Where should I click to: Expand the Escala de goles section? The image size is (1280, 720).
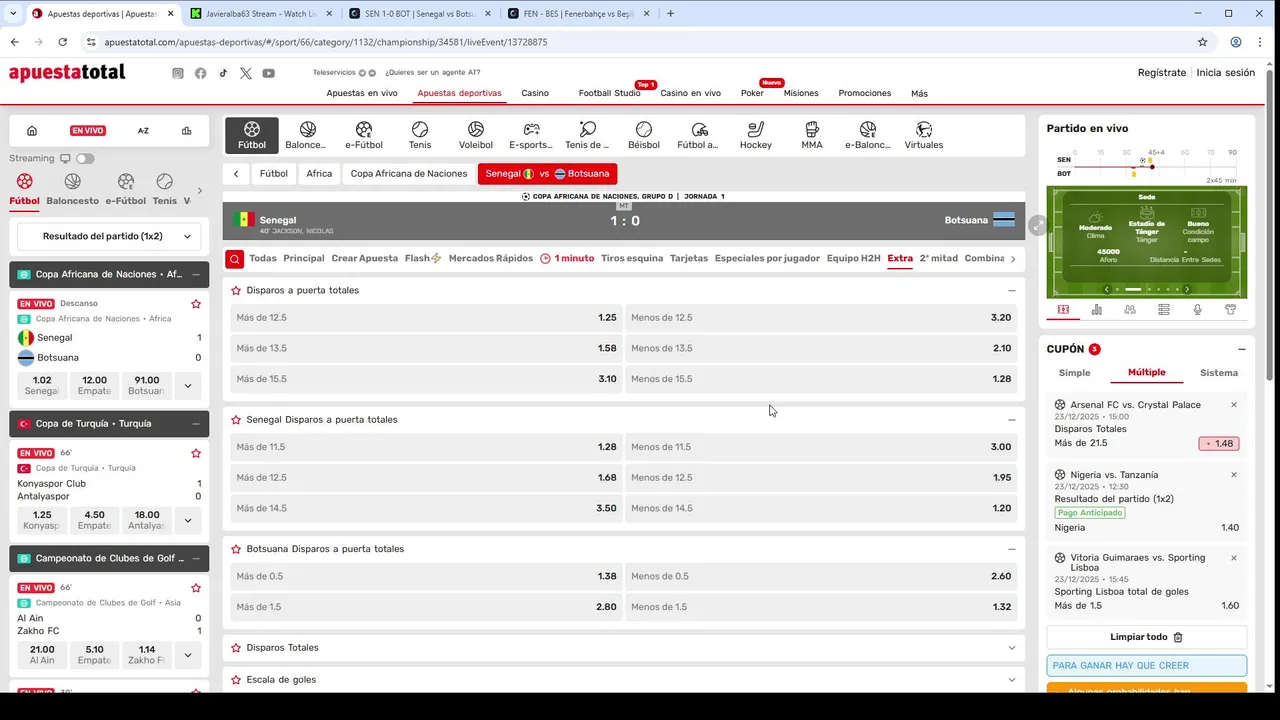pyautogui.click(x=1012, y=680)
